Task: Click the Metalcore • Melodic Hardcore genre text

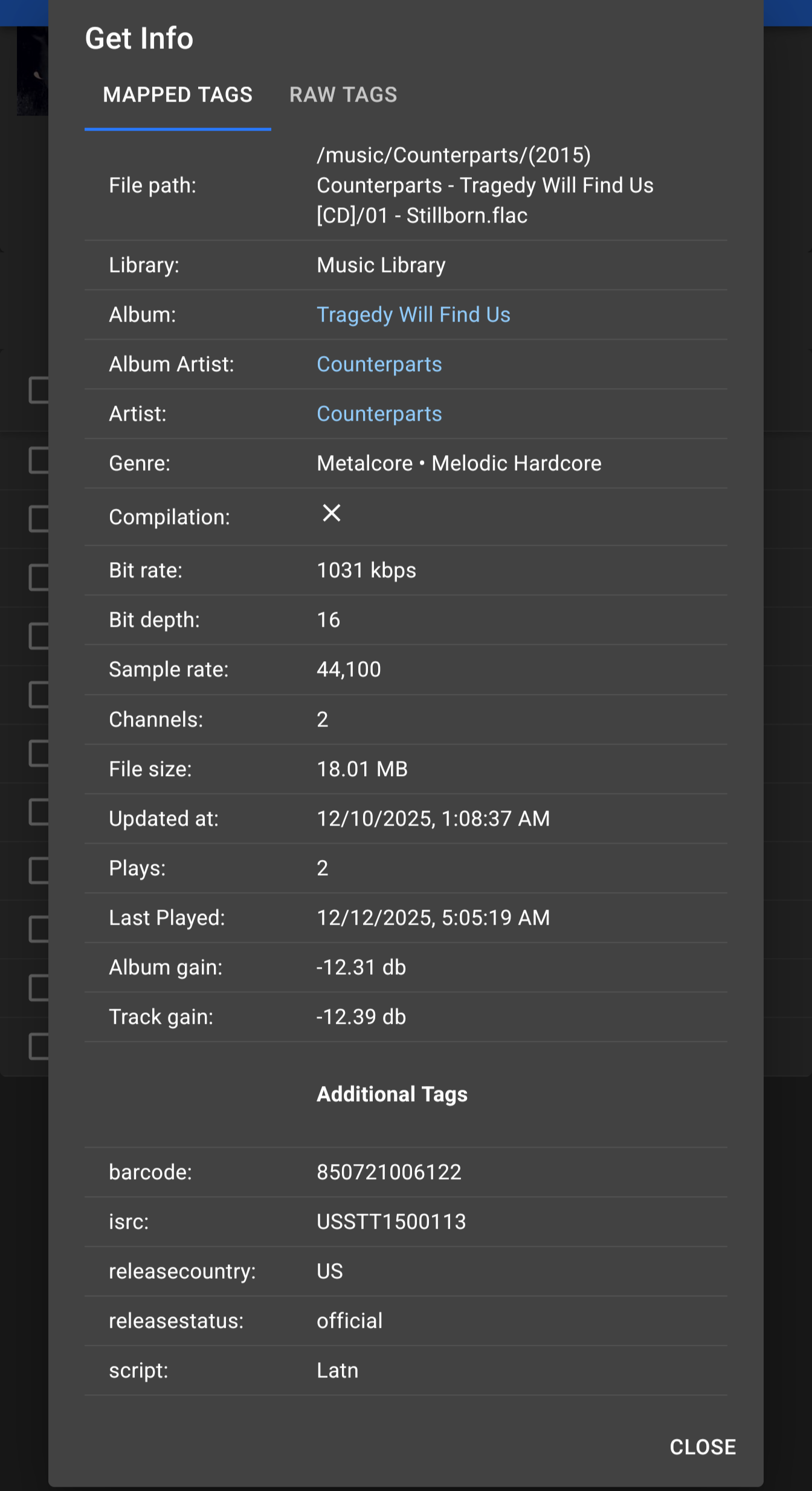Action: pos(459,464)
